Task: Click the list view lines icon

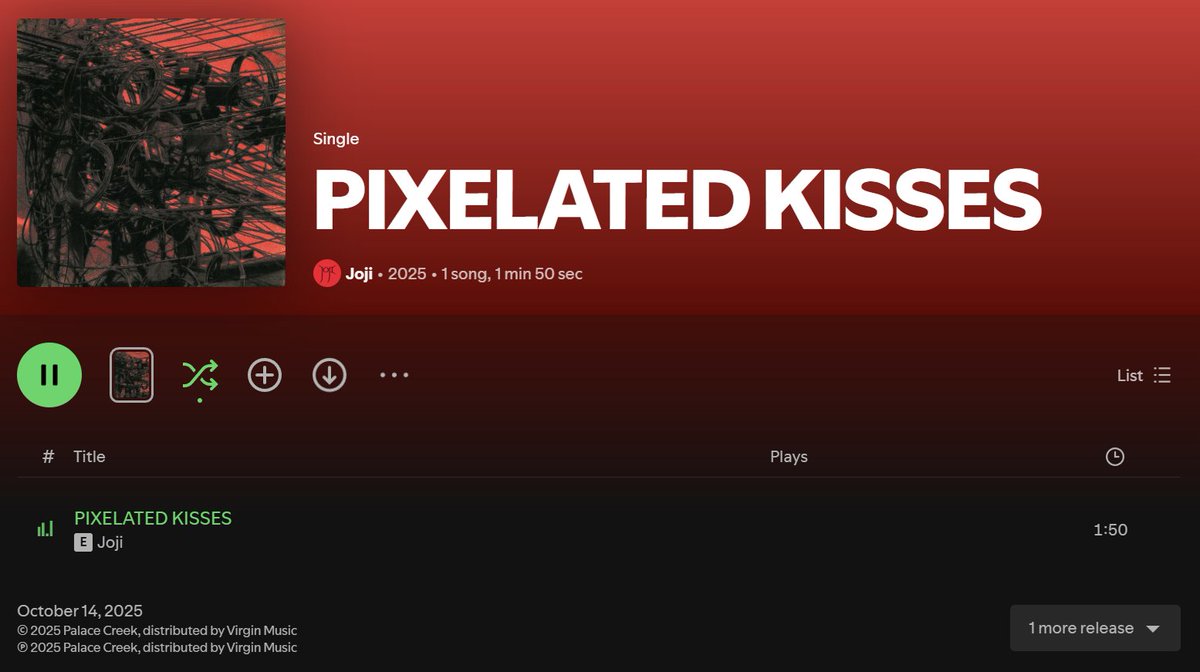Action: pyautogui.click(x=1162, y=375)
